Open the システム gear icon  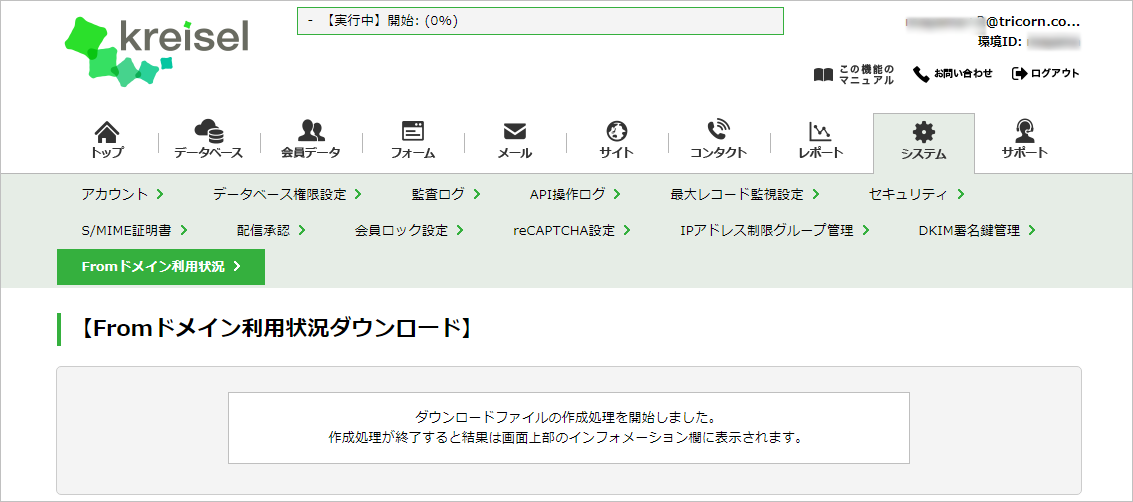[x=923, y=131]
